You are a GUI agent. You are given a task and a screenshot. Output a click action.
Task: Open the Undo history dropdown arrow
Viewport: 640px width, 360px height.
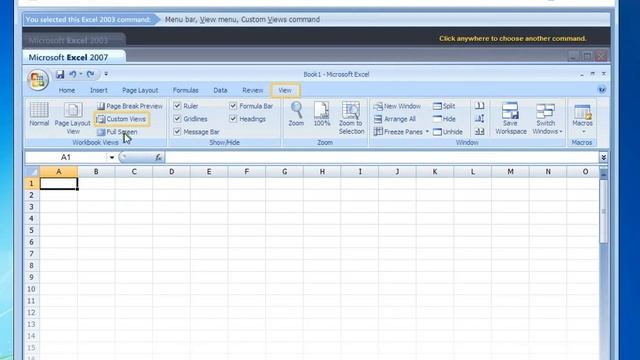click(x=81, y=74)
